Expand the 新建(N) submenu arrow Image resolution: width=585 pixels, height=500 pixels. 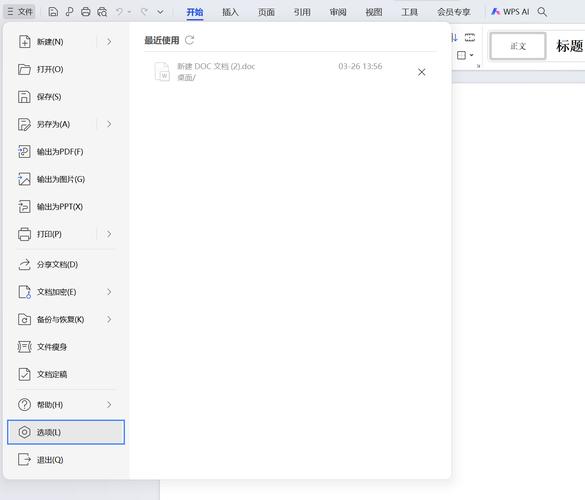click(109, 42)
